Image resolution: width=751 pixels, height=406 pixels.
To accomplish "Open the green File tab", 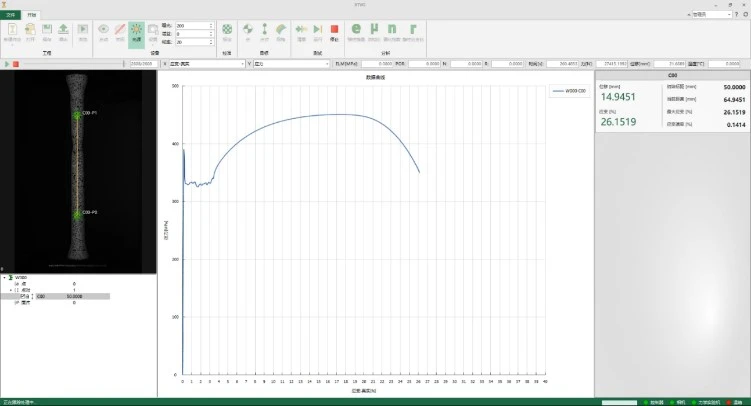I will click(x=11, y=15).
